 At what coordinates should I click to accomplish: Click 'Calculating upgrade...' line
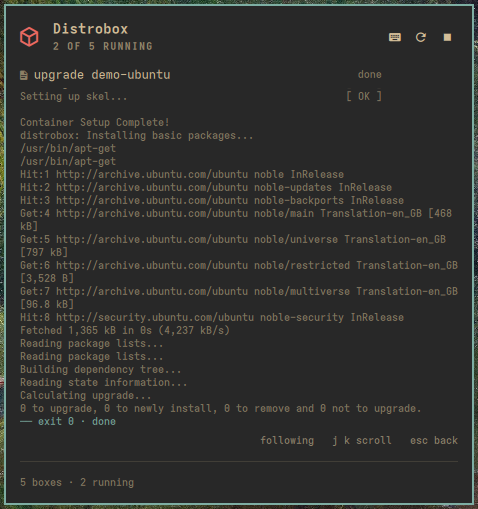point(86,395)
